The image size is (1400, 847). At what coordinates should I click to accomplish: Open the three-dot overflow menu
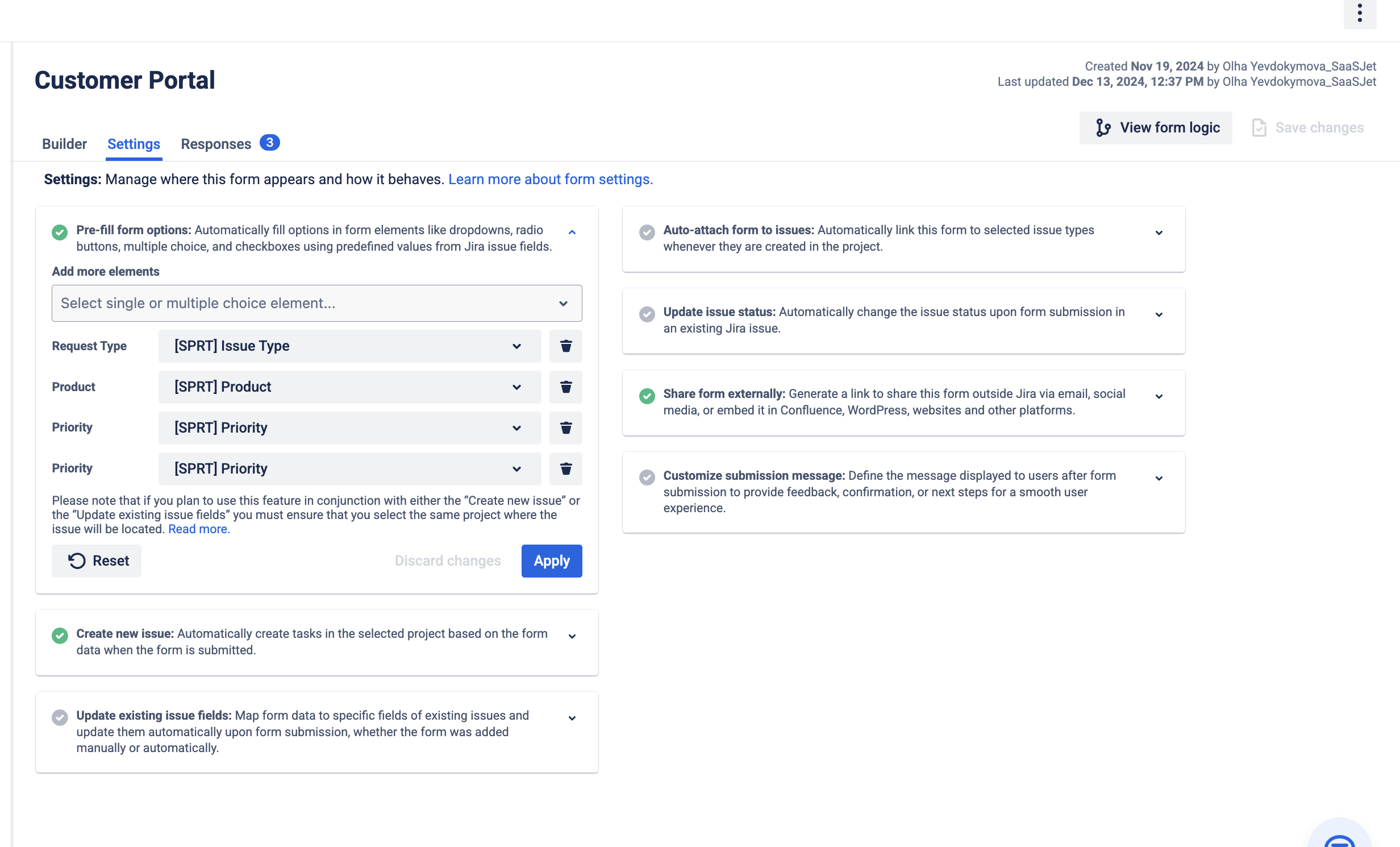coord(1360,13)
